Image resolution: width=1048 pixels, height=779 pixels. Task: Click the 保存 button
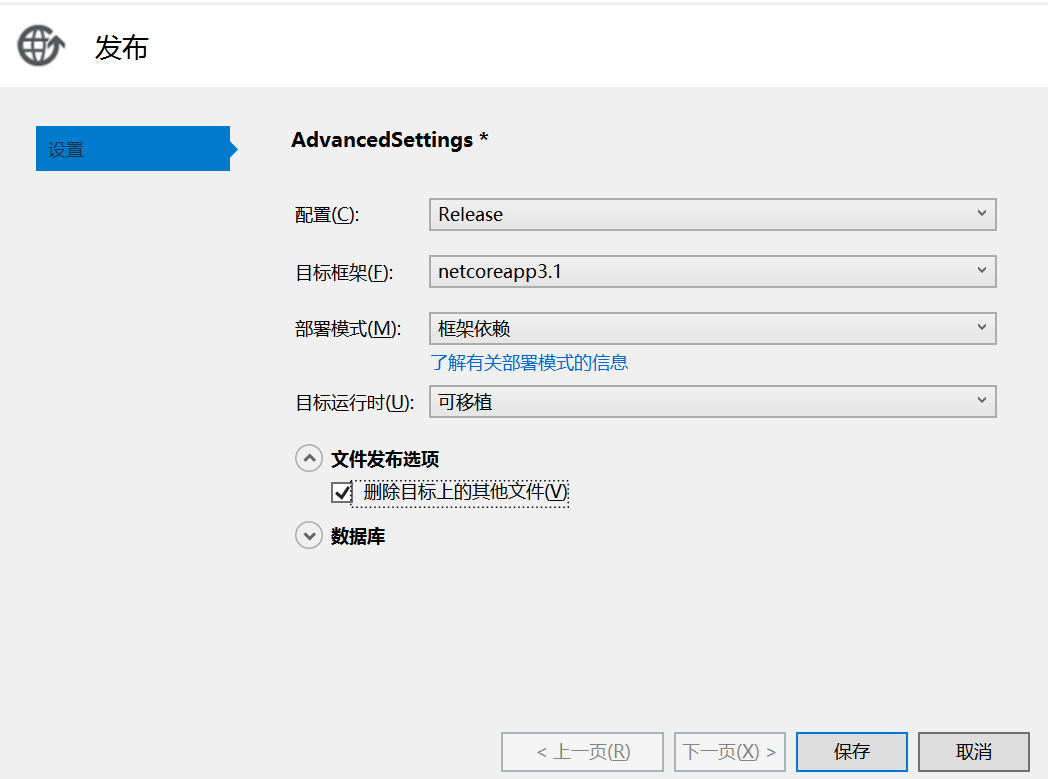tap(852, 752)
